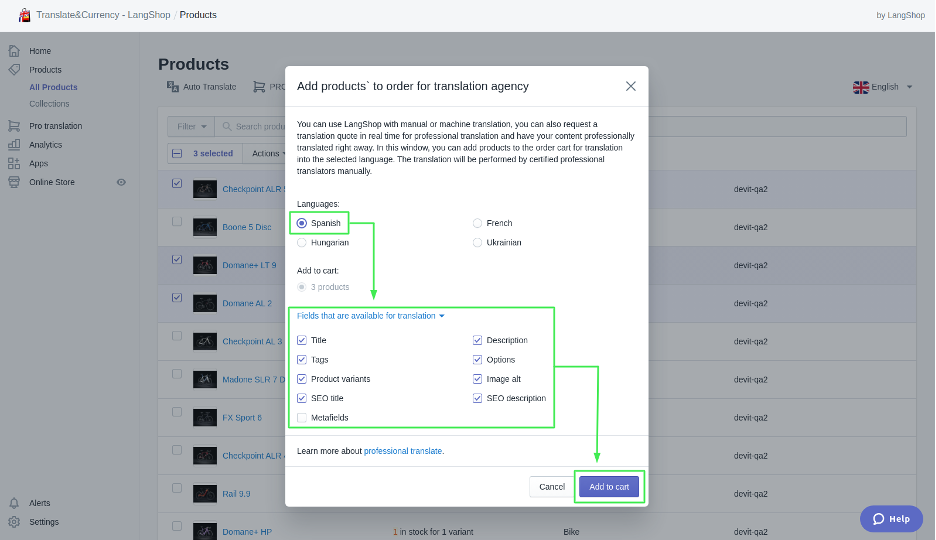Screen dimensions: 936x540
Task: Uncheck the SEO title checkbox
Action: pos(302,398)
